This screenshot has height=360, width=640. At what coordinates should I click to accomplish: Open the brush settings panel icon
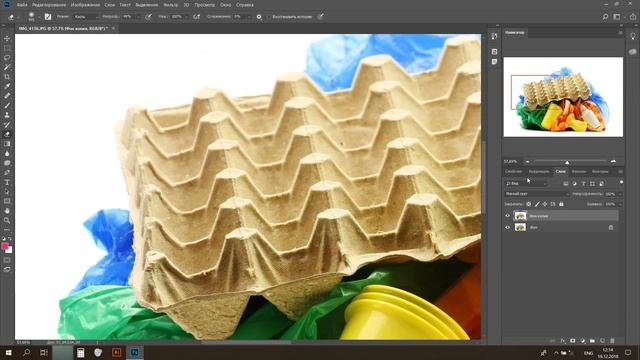[48, 17]
